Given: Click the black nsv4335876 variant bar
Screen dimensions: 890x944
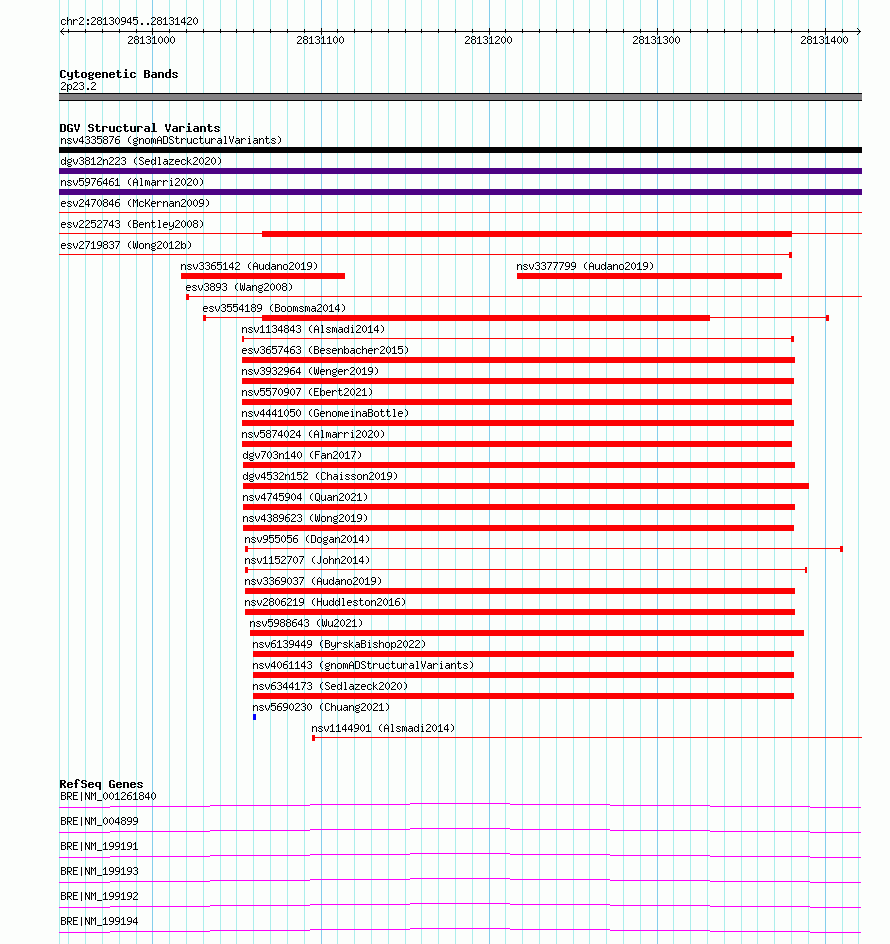Looking at the screenshot, I should tap(461, 150).
